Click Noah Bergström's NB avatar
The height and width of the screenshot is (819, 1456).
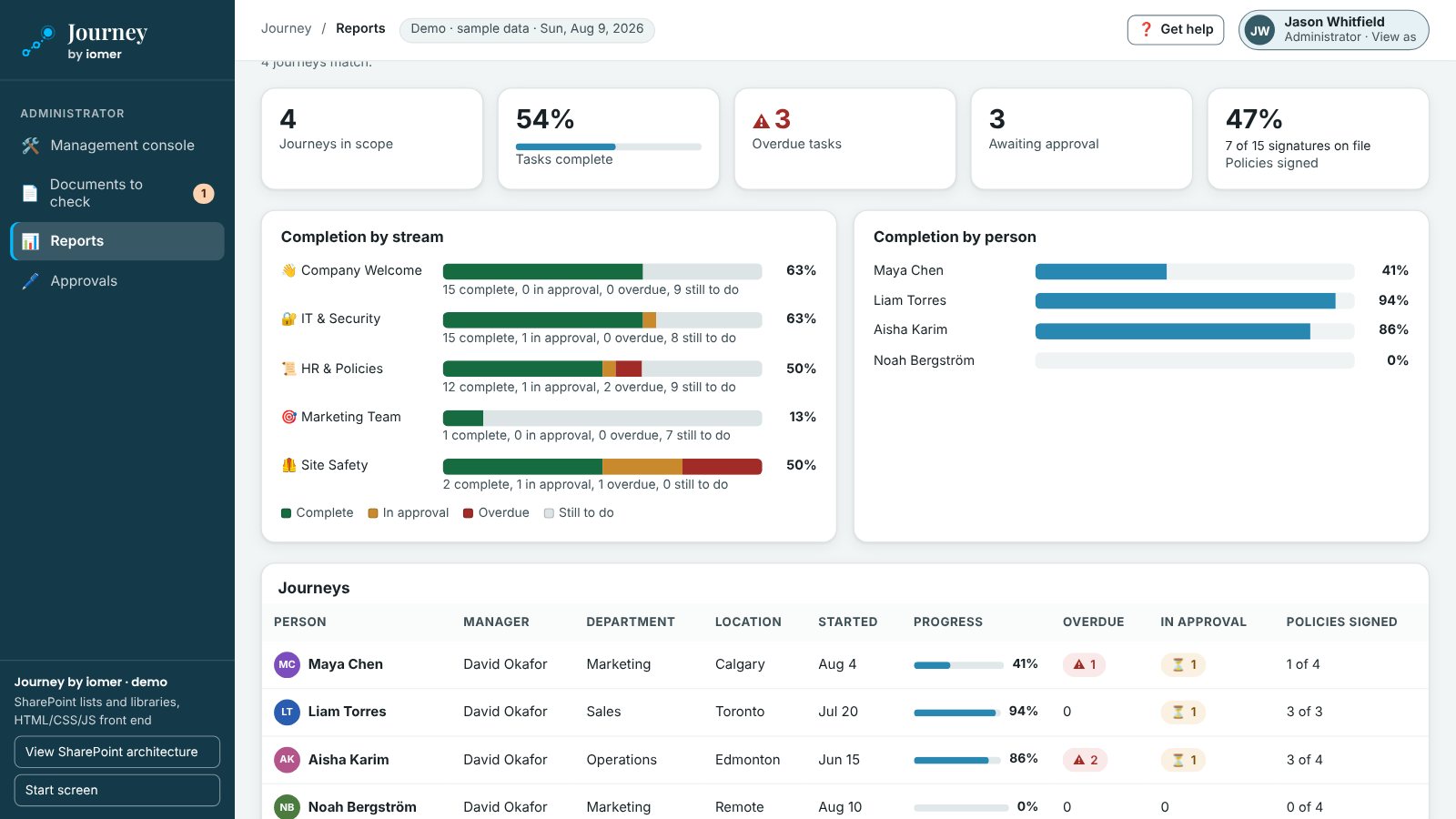point(287,806)
